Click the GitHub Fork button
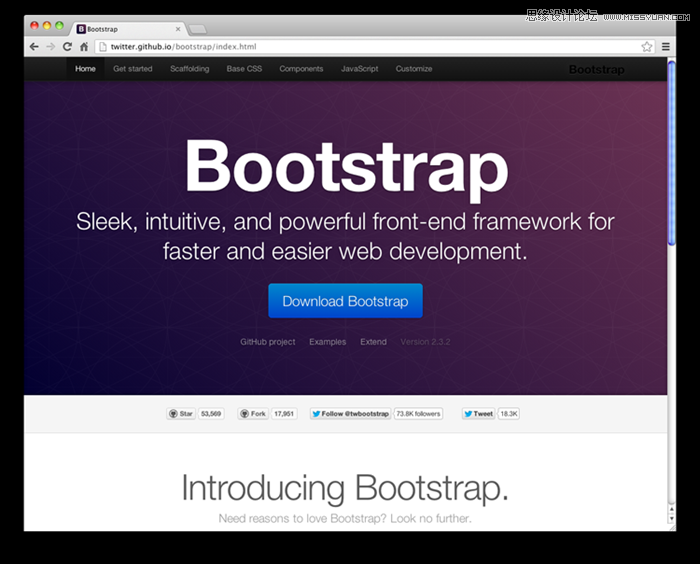This screenshot has width=700, height=564. (253, 414)
